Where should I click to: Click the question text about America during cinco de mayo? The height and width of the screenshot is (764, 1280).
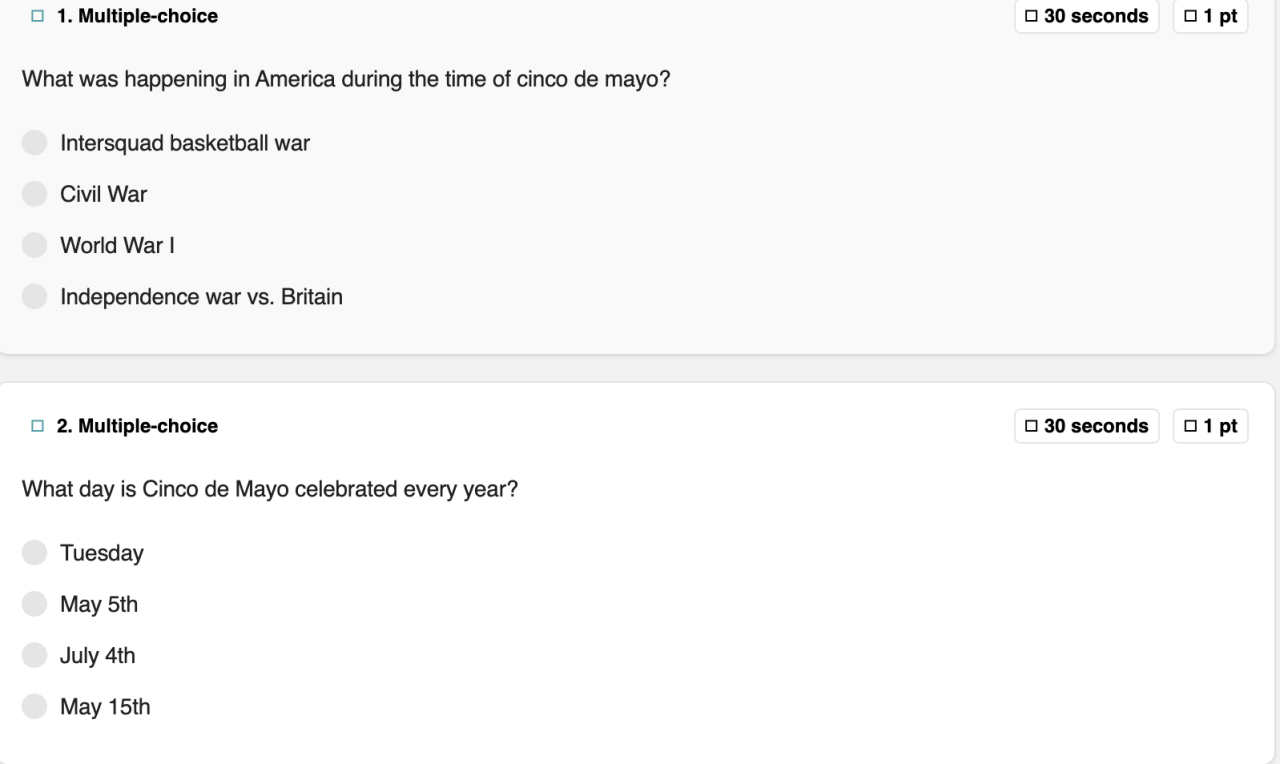pos(346,78)
